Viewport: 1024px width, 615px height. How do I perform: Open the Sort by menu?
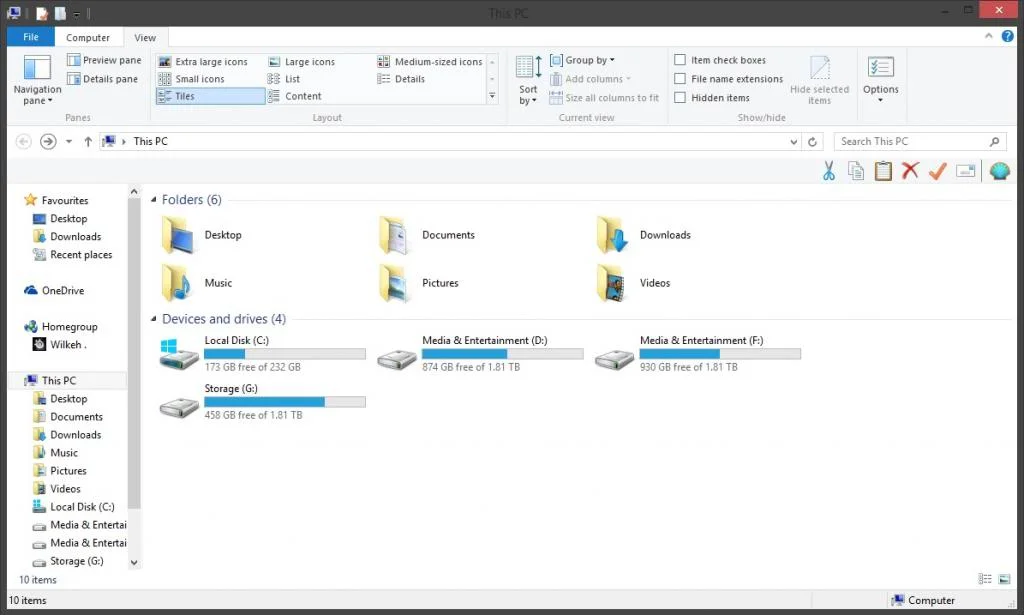(528, 80)
